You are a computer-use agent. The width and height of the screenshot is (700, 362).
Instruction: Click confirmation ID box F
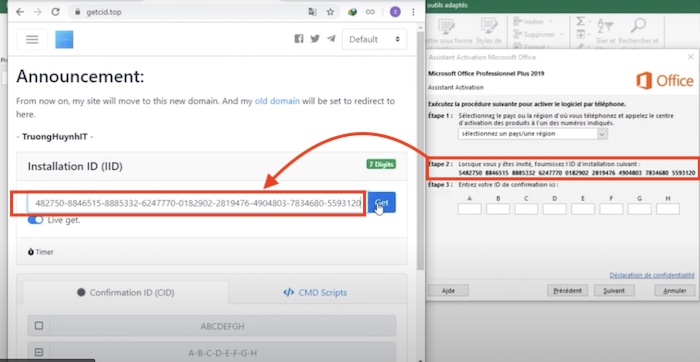click(611, 208)
